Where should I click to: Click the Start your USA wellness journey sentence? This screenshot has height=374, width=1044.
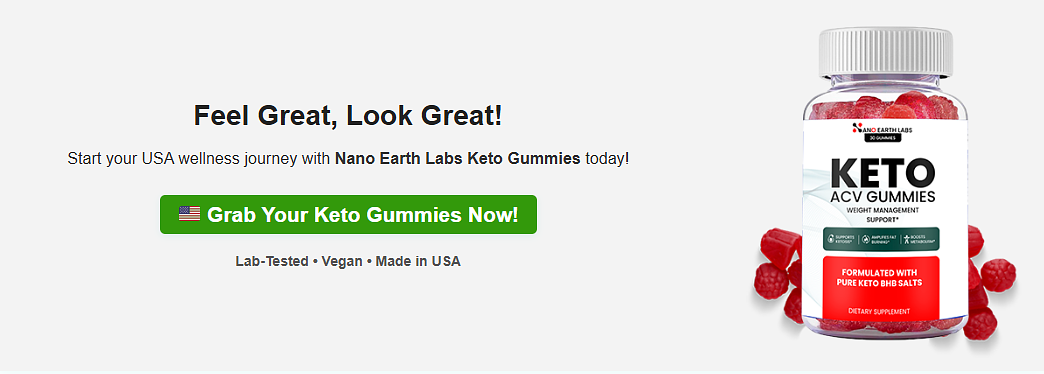(348, 160)
